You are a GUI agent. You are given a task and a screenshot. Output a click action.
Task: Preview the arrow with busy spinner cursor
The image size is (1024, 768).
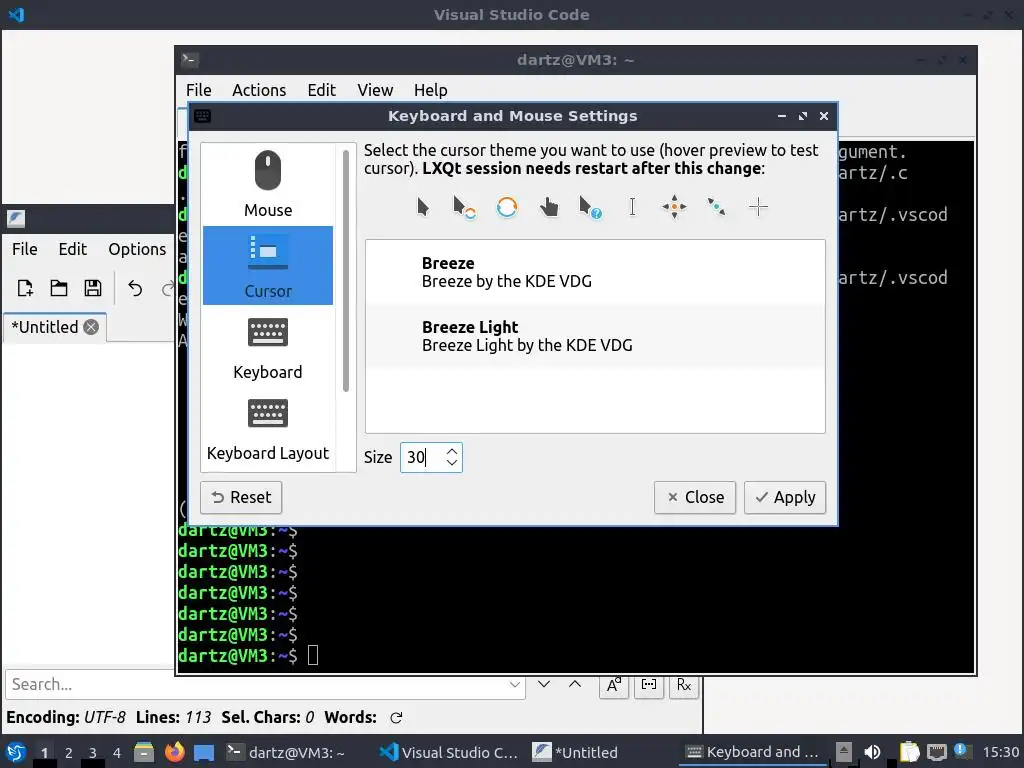click(464, 208)
